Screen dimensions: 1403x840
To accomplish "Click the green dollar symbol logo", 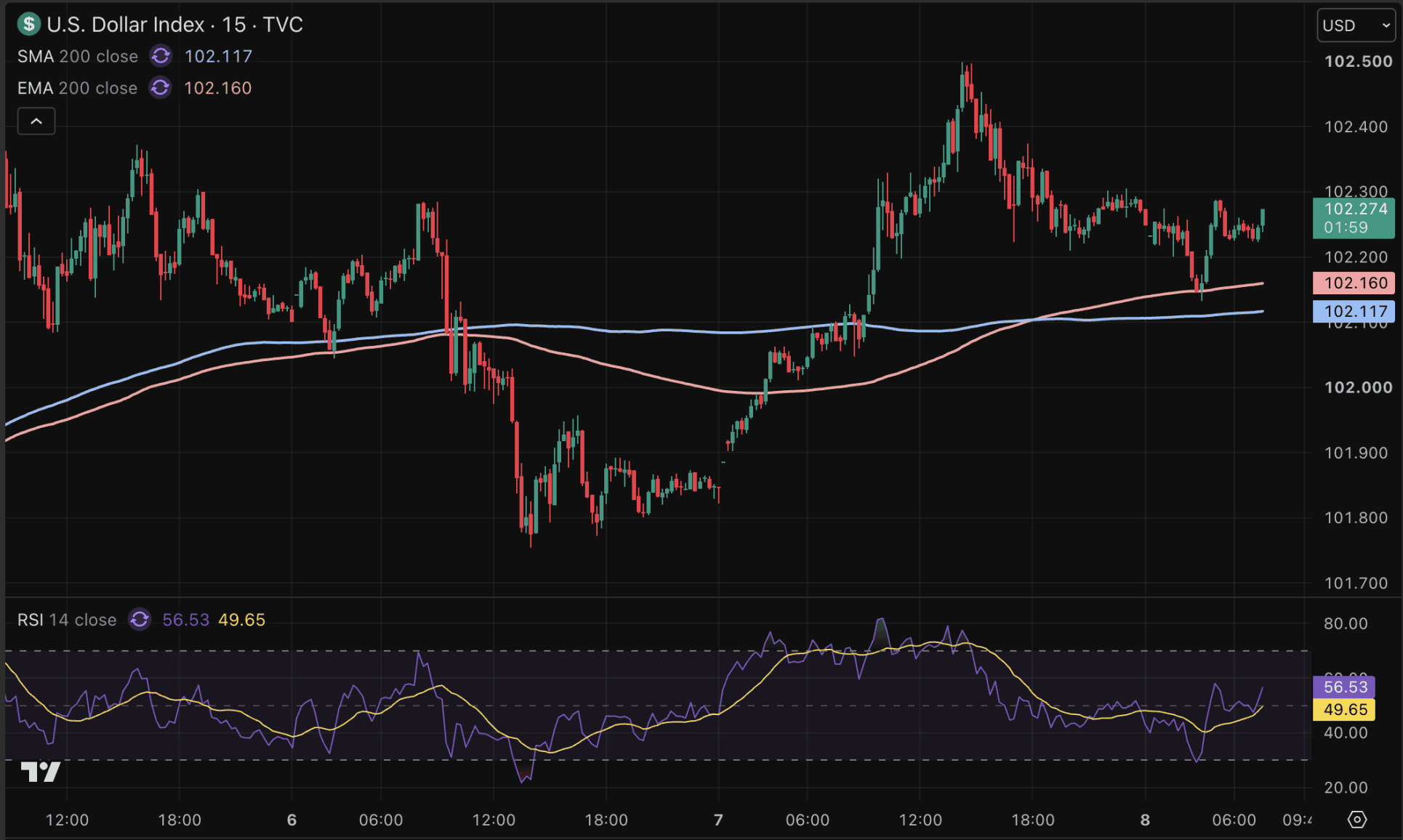I will click(x=28, y=24).
